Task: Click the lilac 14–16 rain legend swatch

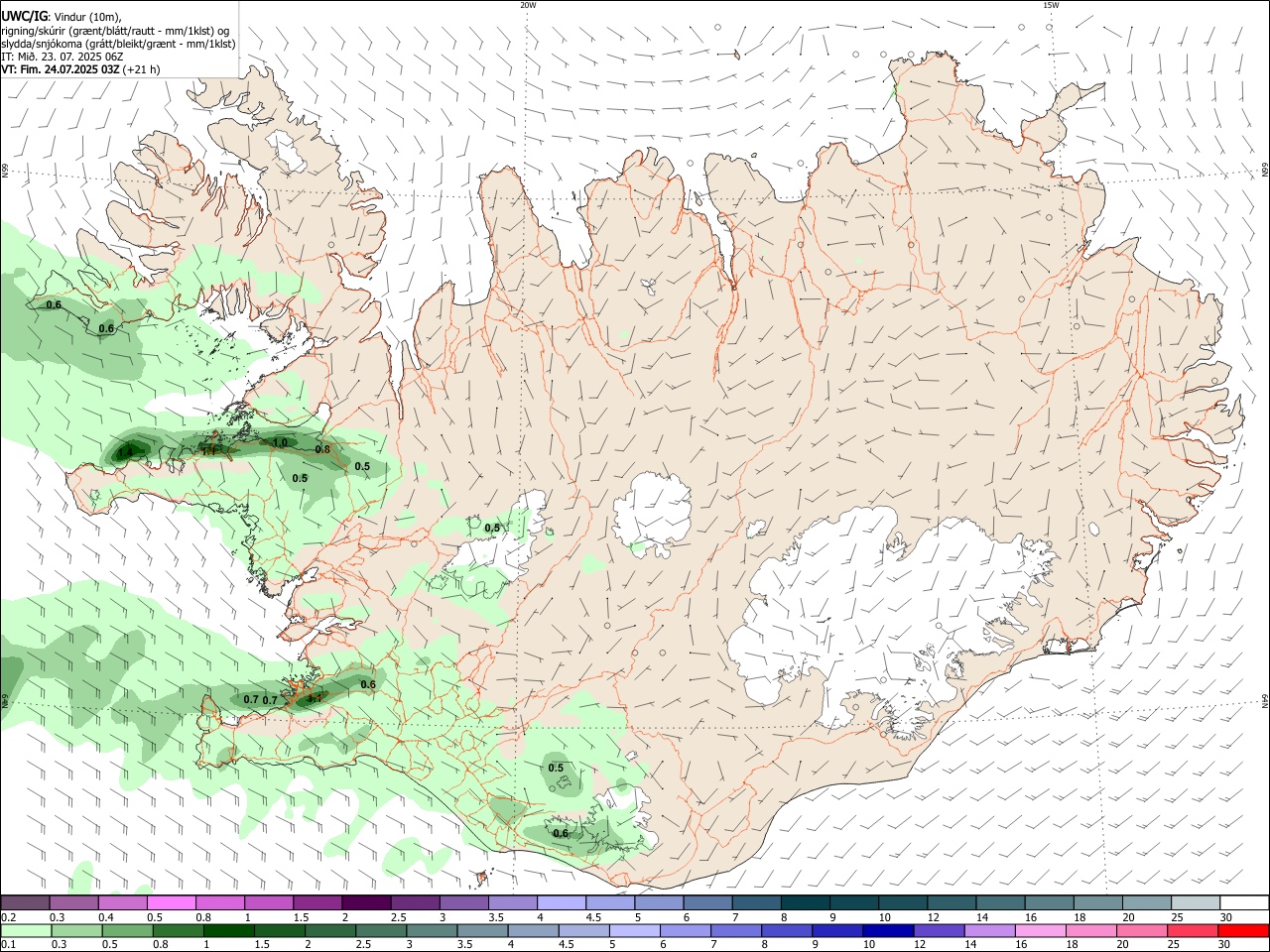Action: click(989, 931)
